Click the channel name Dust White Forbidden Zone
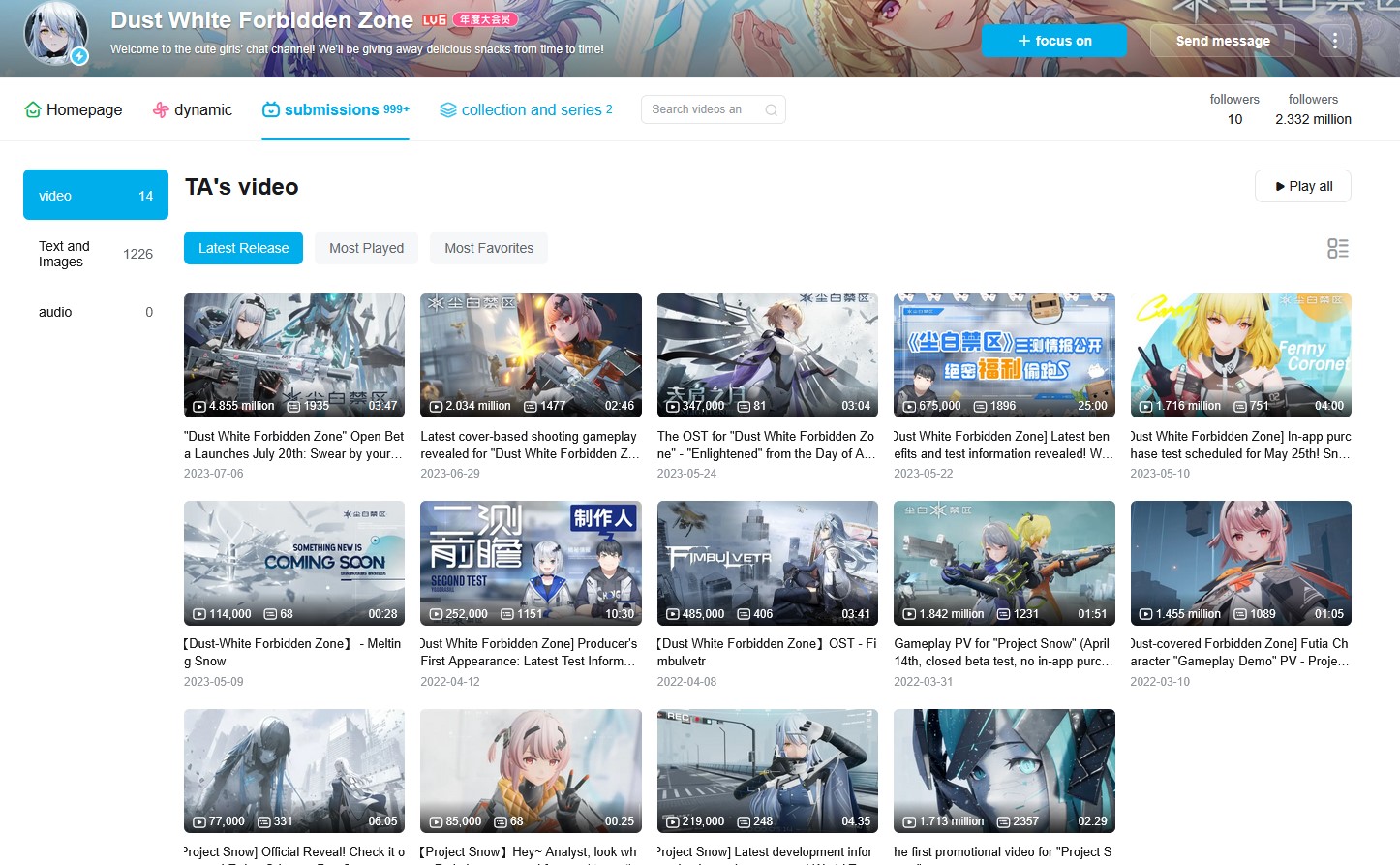1400x865 pixels. pos(262,20)
